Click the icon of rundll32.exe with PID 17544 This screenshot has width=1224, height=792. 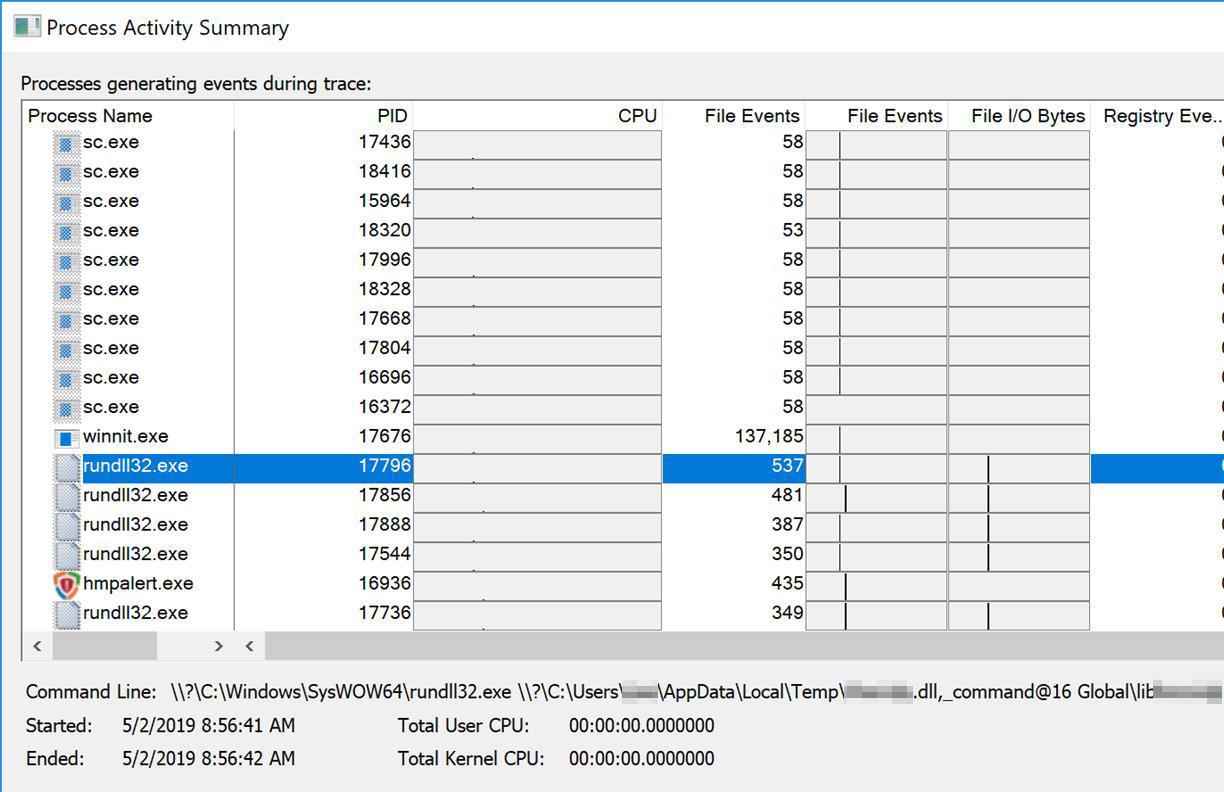(x=66, y=556)
